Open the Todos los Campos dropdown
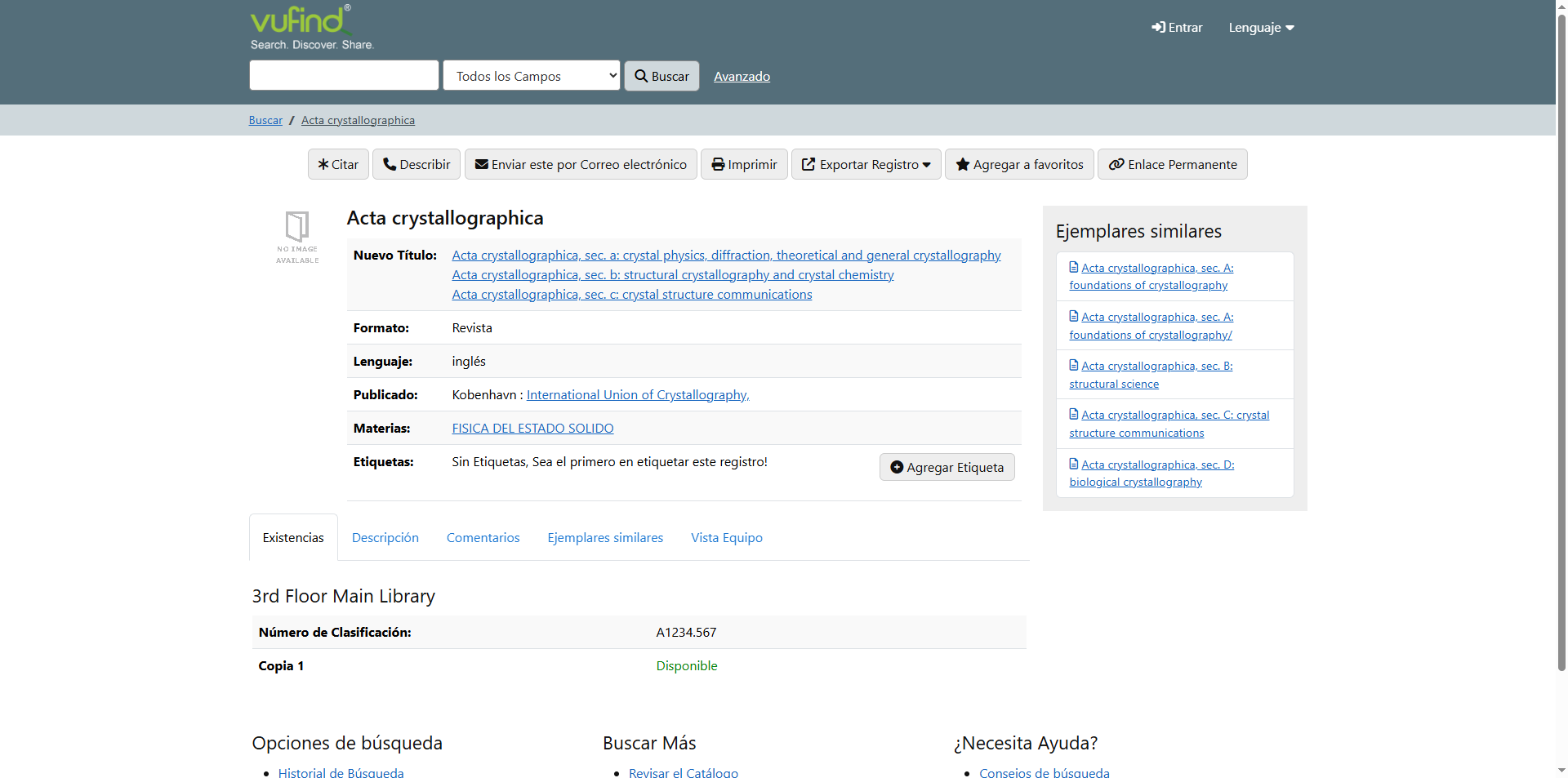This screenshot has height=778, width=1568. pyautogui.click(x=532, y=76)
